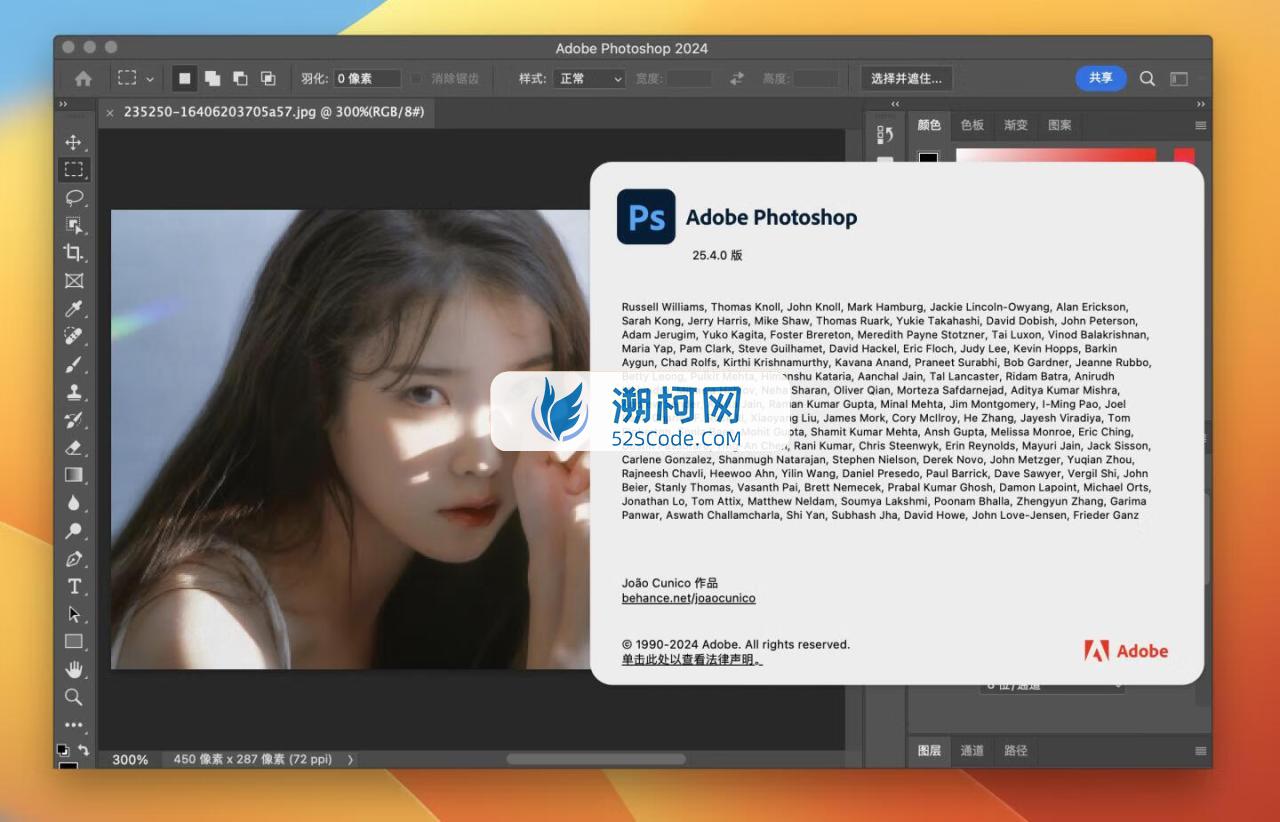Viewport: 1280px width, 822px height.
Task: Go to the Home screen
Action: point(83,78)
